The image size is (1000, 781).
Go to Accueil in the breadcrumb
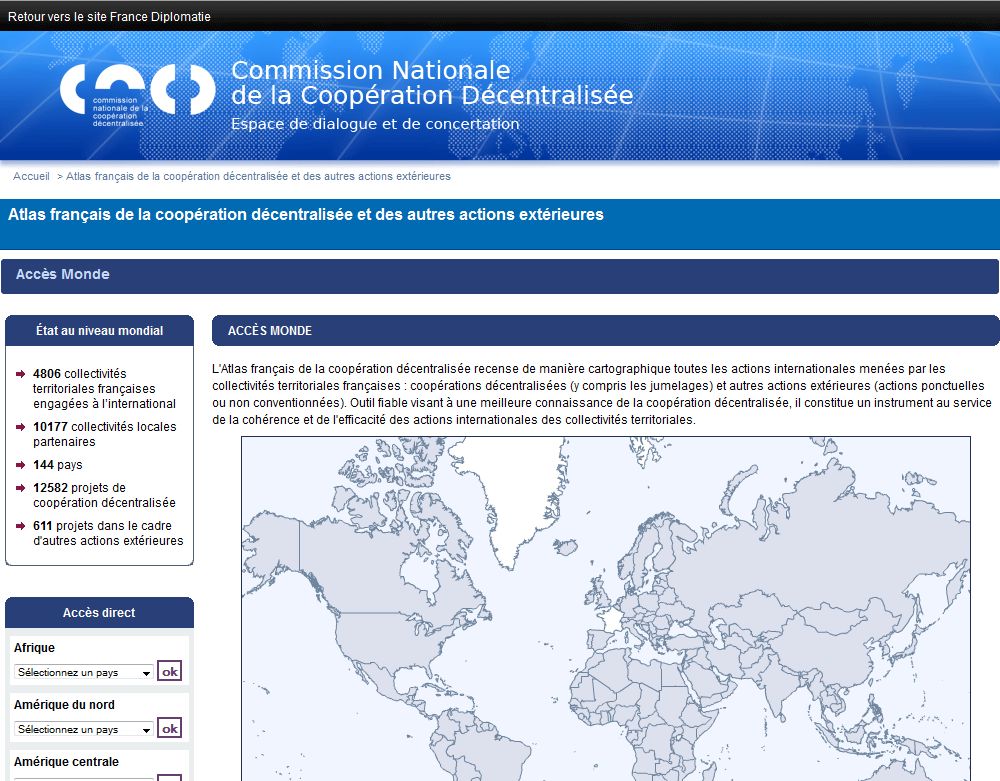click(31, 176)
